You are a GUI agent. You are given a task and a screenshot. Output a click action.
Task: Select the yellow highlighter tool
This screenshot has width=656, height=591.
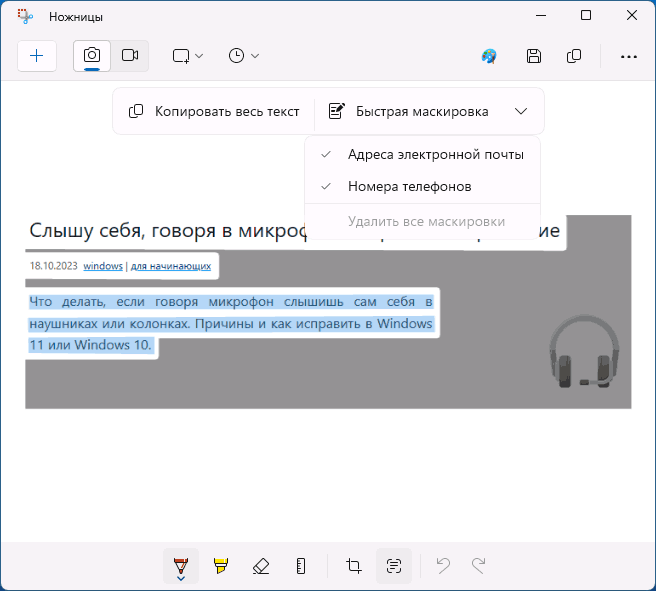(x=220, y=566)
